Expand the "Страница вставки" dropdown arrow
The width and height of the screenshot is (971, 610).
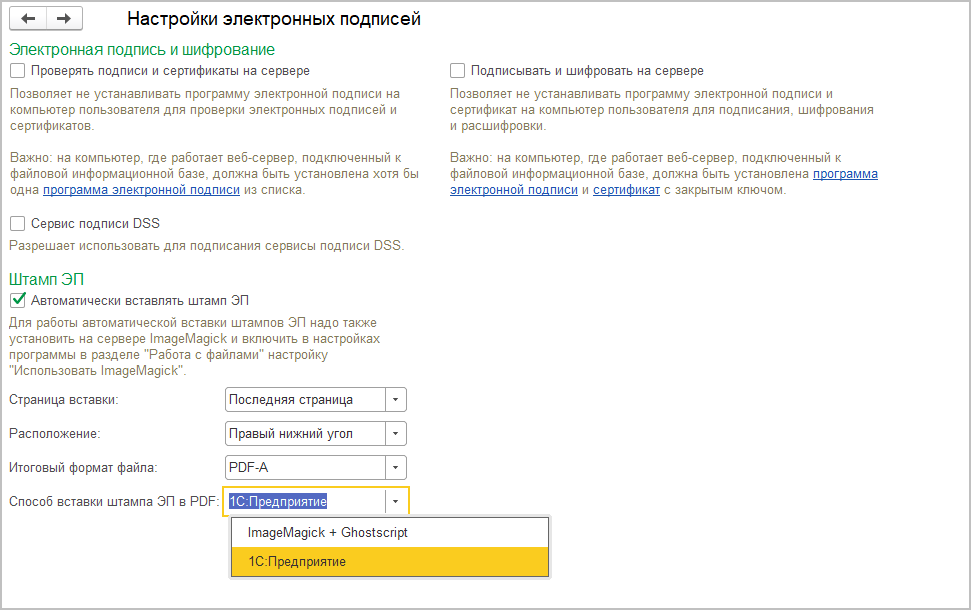[x=396, y=400]
